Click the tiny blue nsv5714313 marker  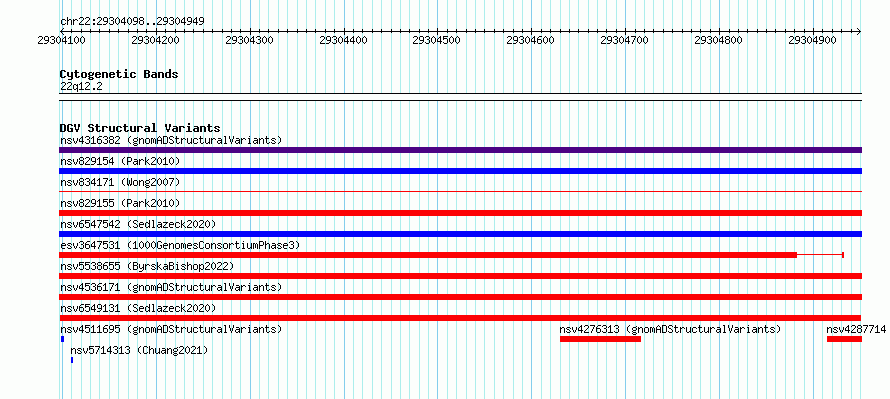point(72,360)
